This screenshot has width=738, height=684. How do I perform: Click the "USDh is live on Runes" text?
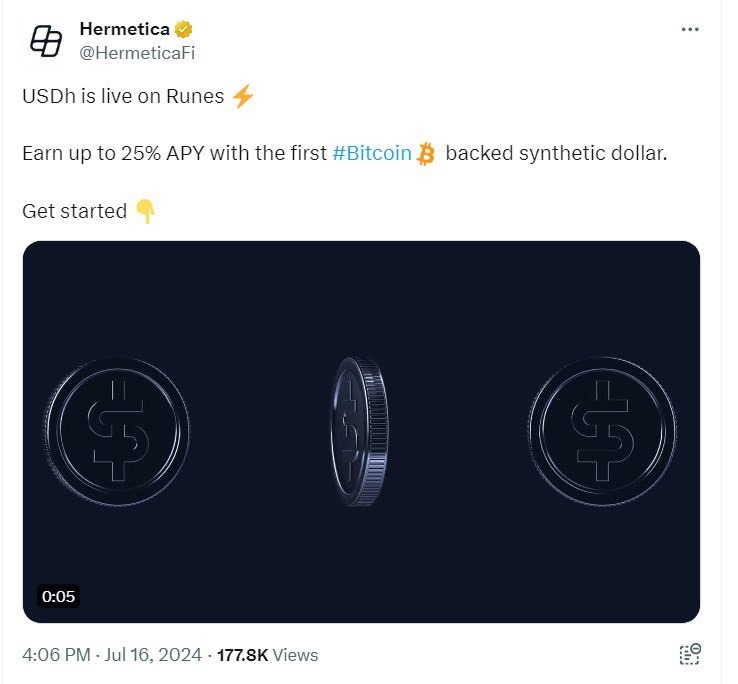coord(123,97)
